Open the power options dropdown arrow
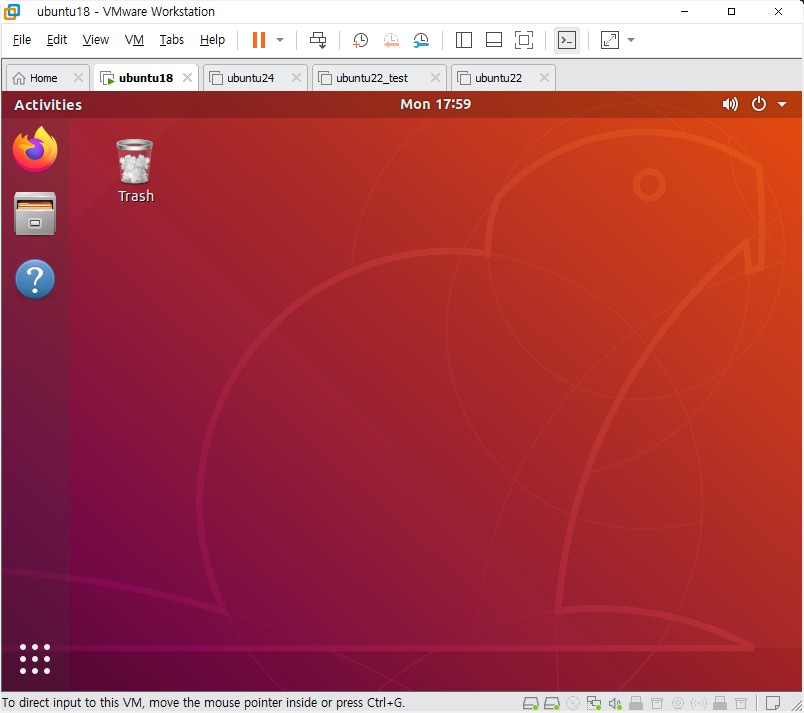 click(280, 40)
